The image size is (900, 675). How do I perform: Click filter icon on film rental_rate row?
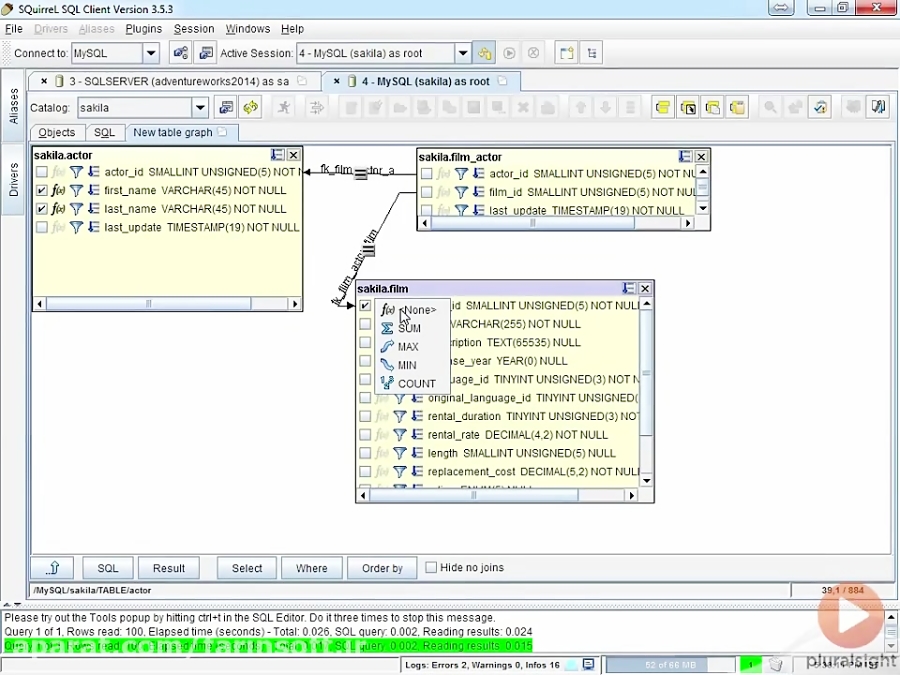click(399, 435)
